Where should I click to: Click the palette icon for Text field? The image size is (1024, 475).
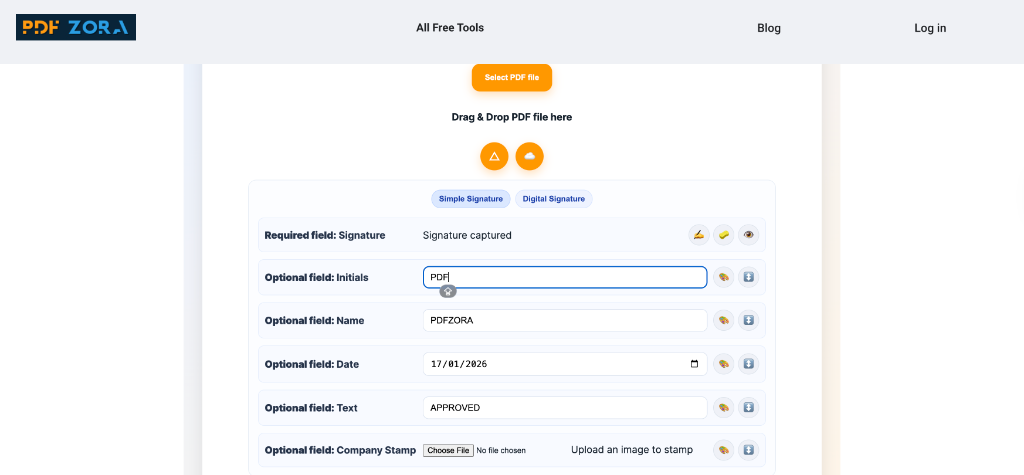pos(724,408)
